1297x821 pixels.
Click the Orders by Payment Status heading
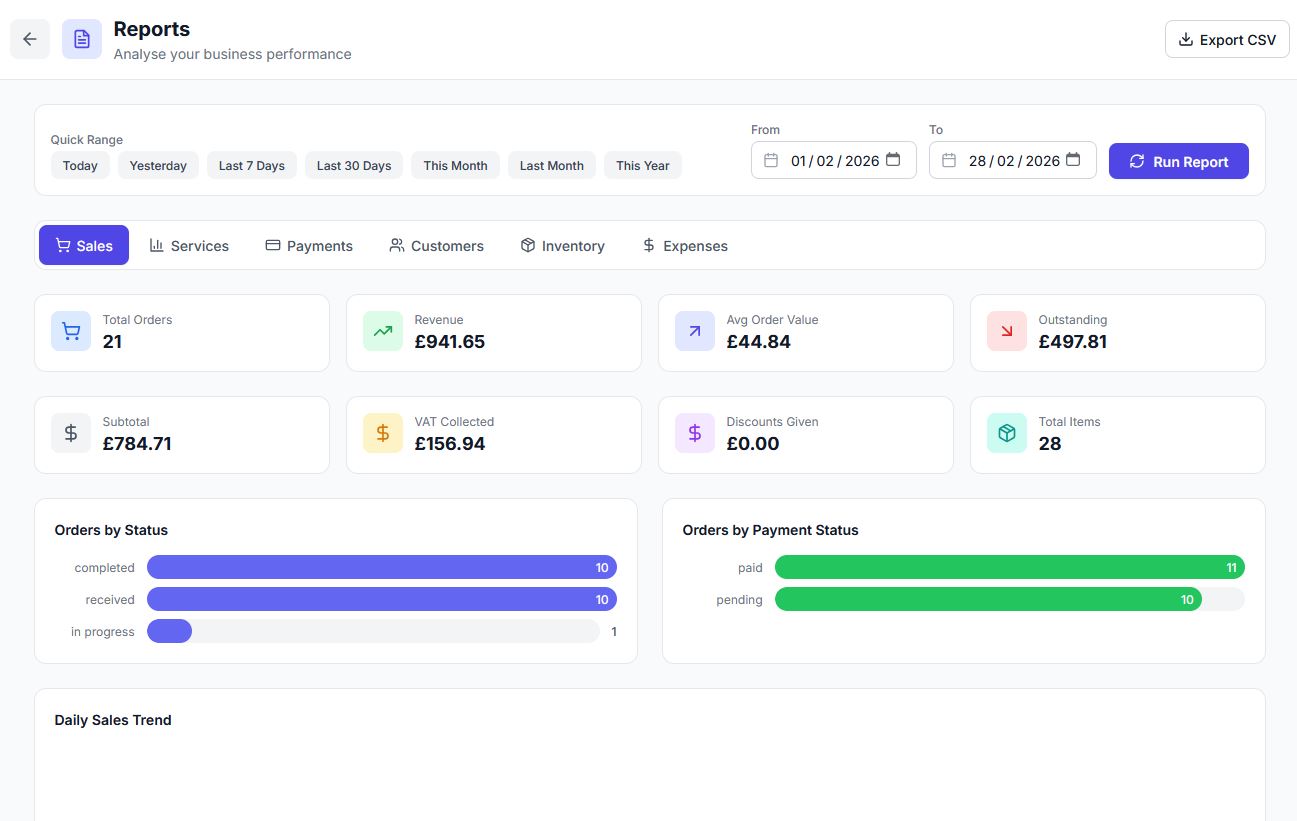pos(771,530)
